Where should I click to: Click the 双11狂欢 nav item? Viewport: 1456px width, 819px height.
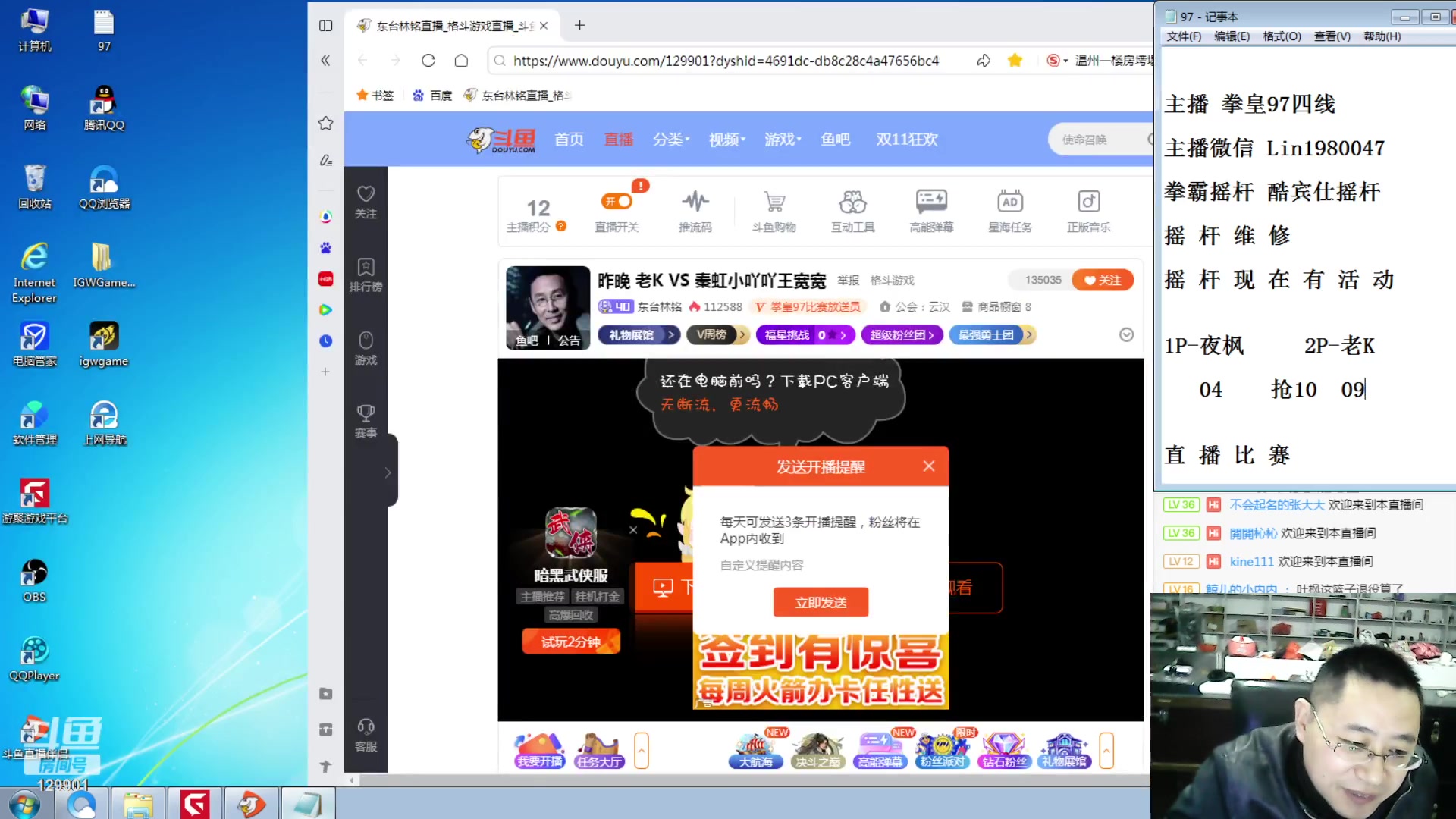907,140
